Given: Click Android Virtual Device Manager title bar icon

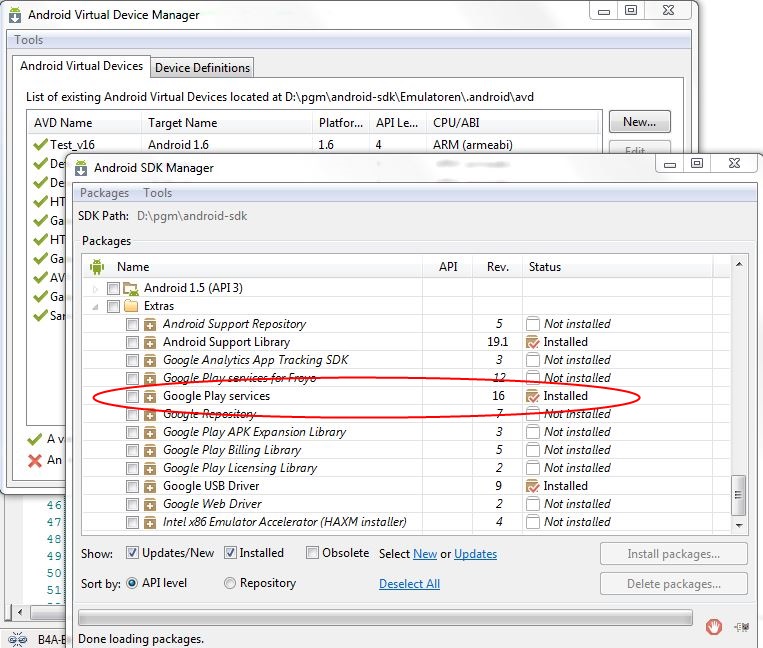Looking at the screenshot, I should (15, 15).
